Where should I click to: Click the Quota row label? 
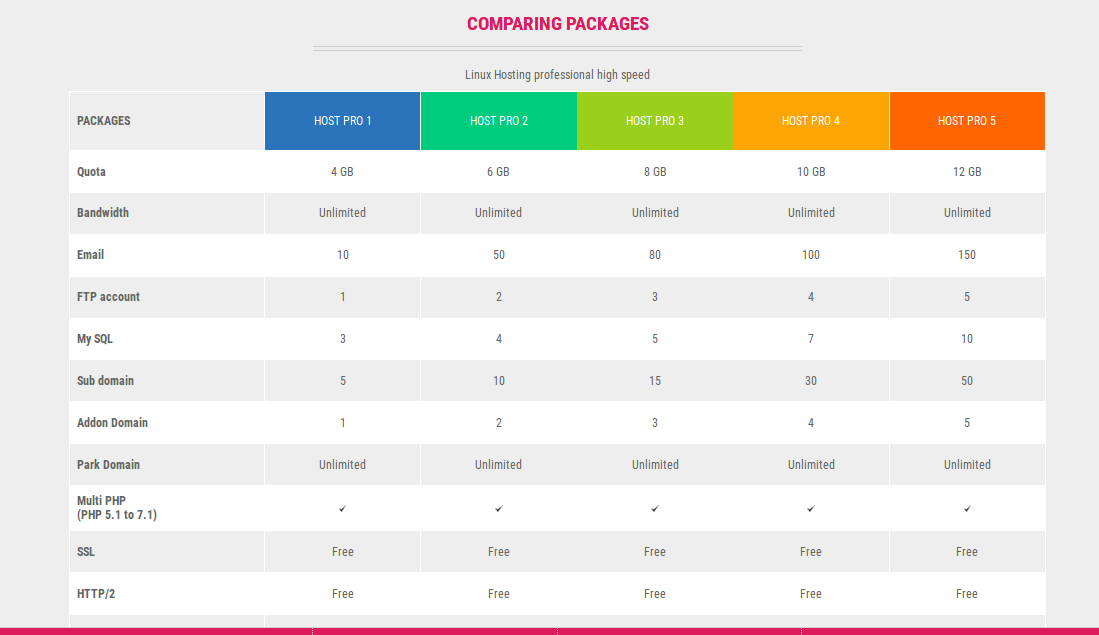click(x=91, y=172)
